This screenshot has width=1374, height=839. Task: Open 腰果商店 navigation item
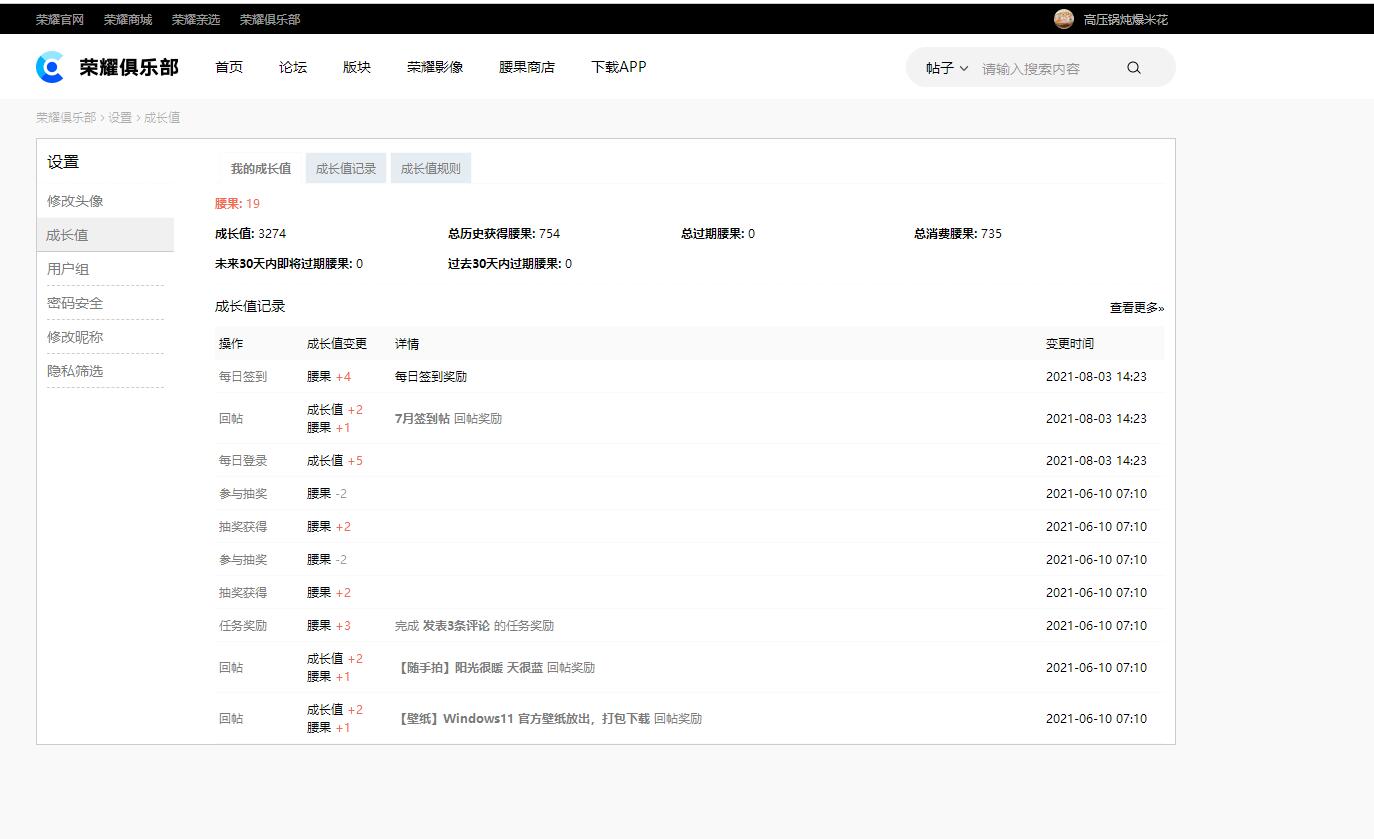pyautogui.click(x=527, y=67)
